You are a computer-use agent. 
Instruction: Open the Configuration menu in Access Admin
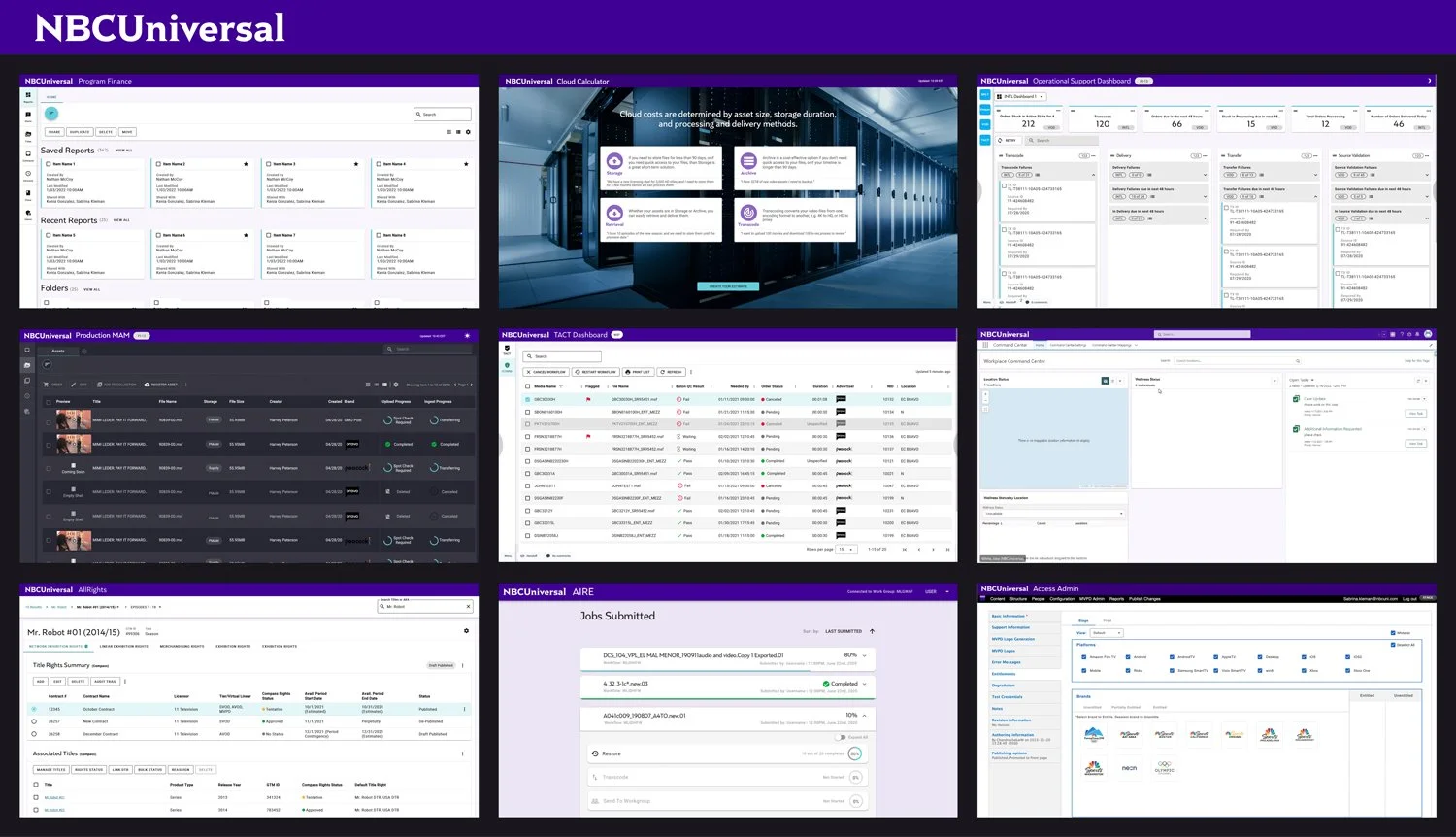pos(1062,599)
